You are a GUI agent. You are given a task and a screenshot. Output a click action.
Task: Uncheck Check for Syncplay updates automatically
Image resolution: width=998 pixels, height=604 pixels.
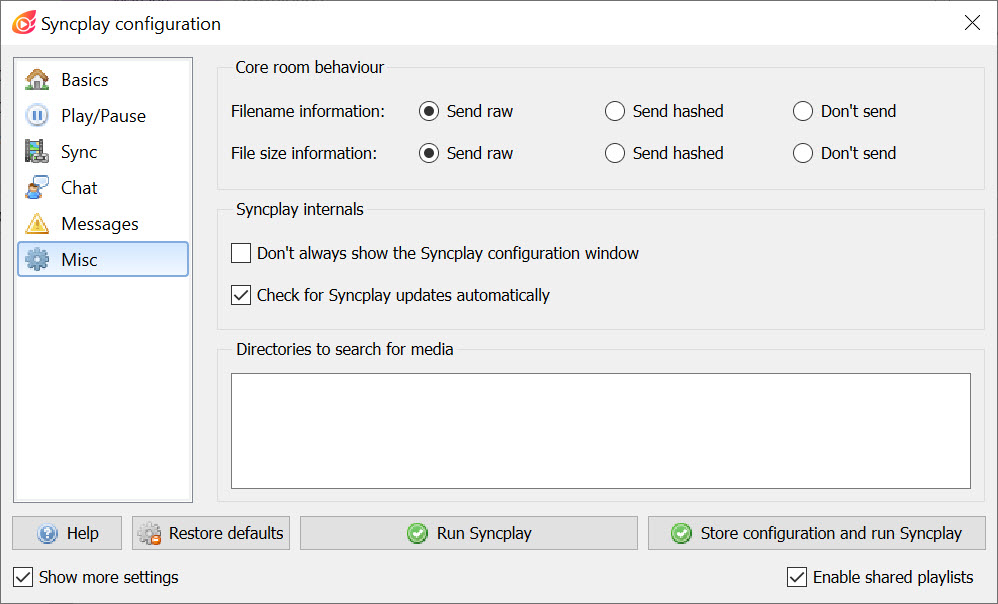click(x=241, y=295)
